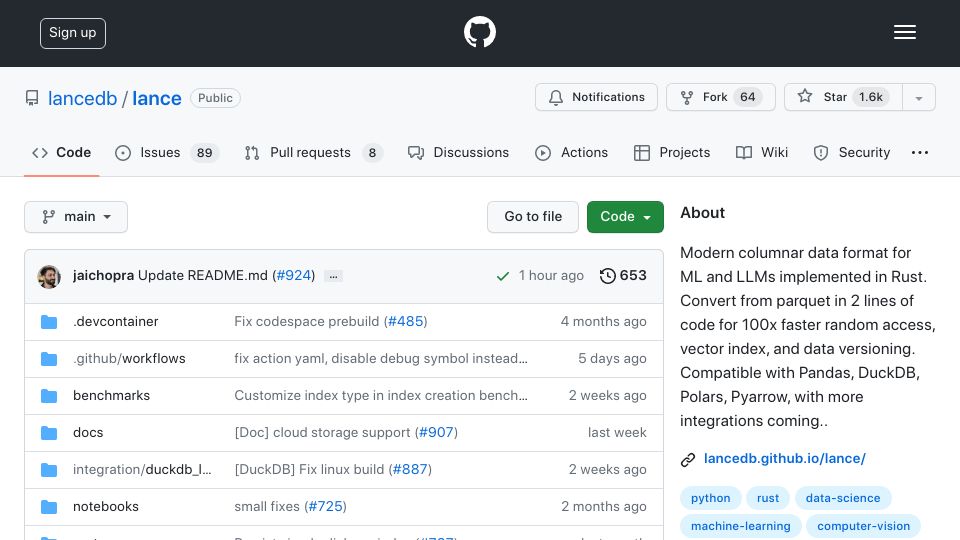Click the benchmarks folder icon

49,396
